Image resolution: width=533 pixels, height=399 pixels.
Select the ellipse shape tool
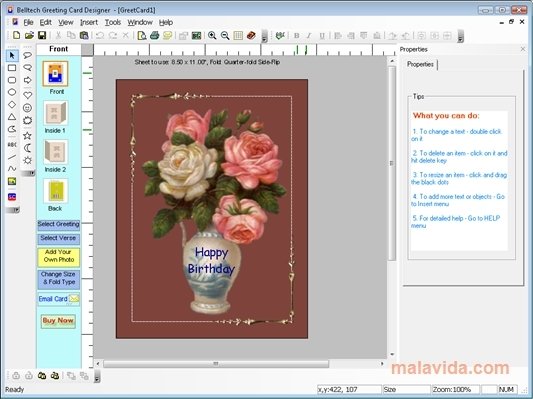click(12, 92)
